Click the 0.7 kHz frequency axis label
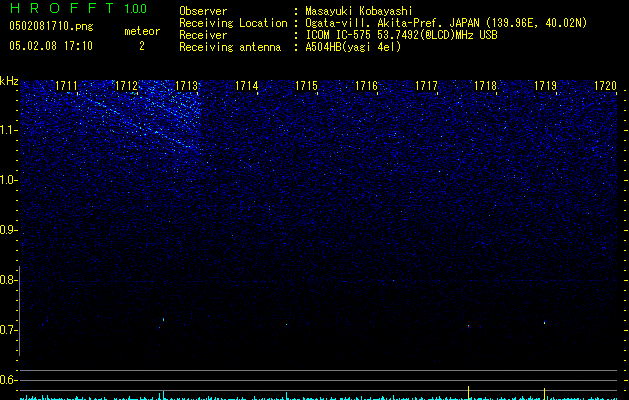Viewport: 629px width, 400px height. coord(8,330)
